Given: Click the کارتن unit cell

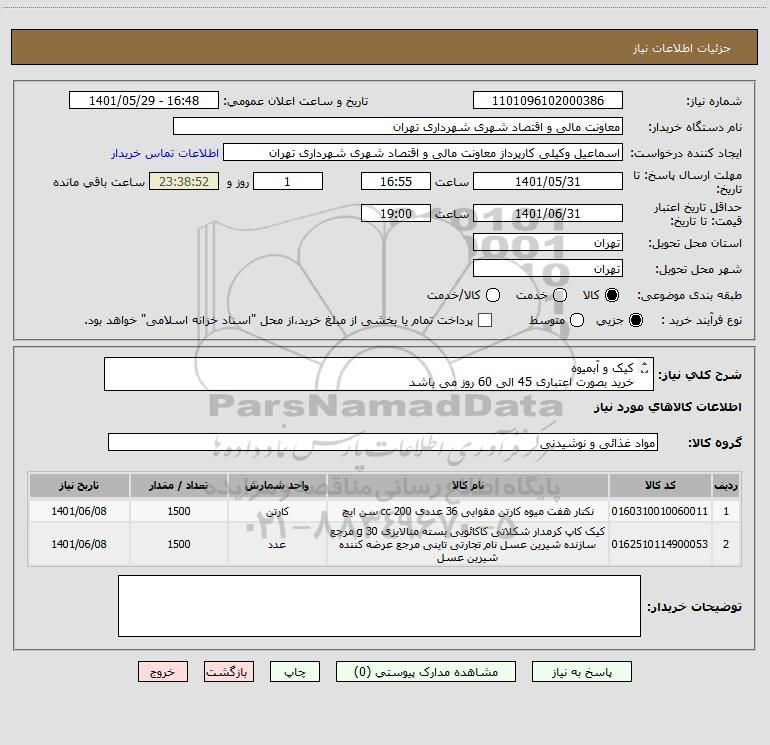Looking at the screenshot, I should [x=277, y=511].
